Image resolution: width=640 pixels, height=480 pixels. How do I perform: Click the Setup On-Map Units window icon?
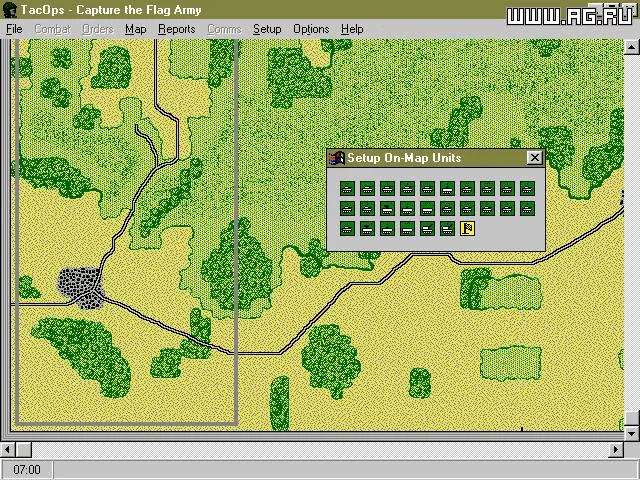tap(337, 158)
